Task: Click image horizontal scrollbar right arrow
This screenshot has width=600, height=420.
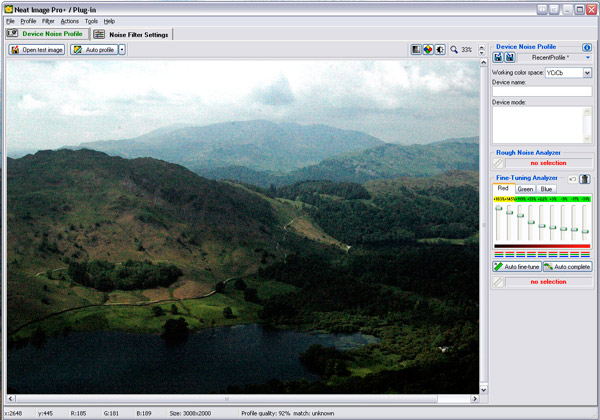Action: (475, 399)
